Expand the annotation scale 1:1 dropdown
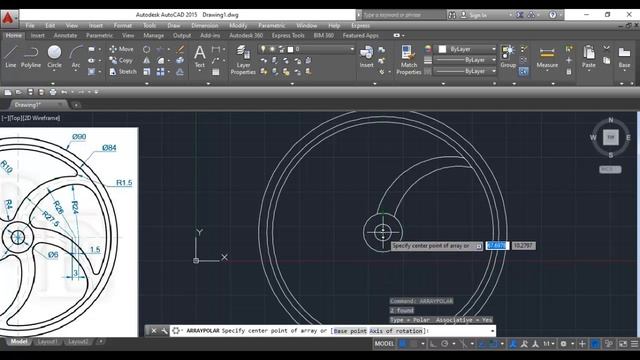The height and width of the screenshot is (360, 640). coord(549,344)
